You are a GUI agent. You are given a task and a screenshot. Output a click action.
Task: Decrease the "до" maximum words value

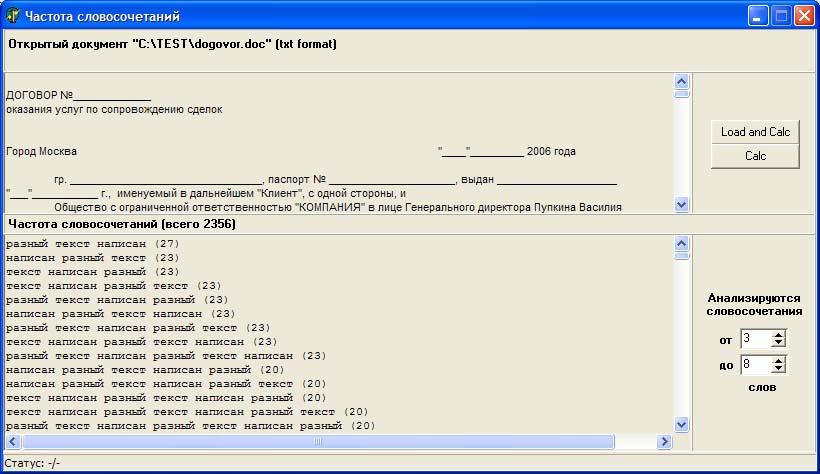pyautogui.click(x=779, y=369)
